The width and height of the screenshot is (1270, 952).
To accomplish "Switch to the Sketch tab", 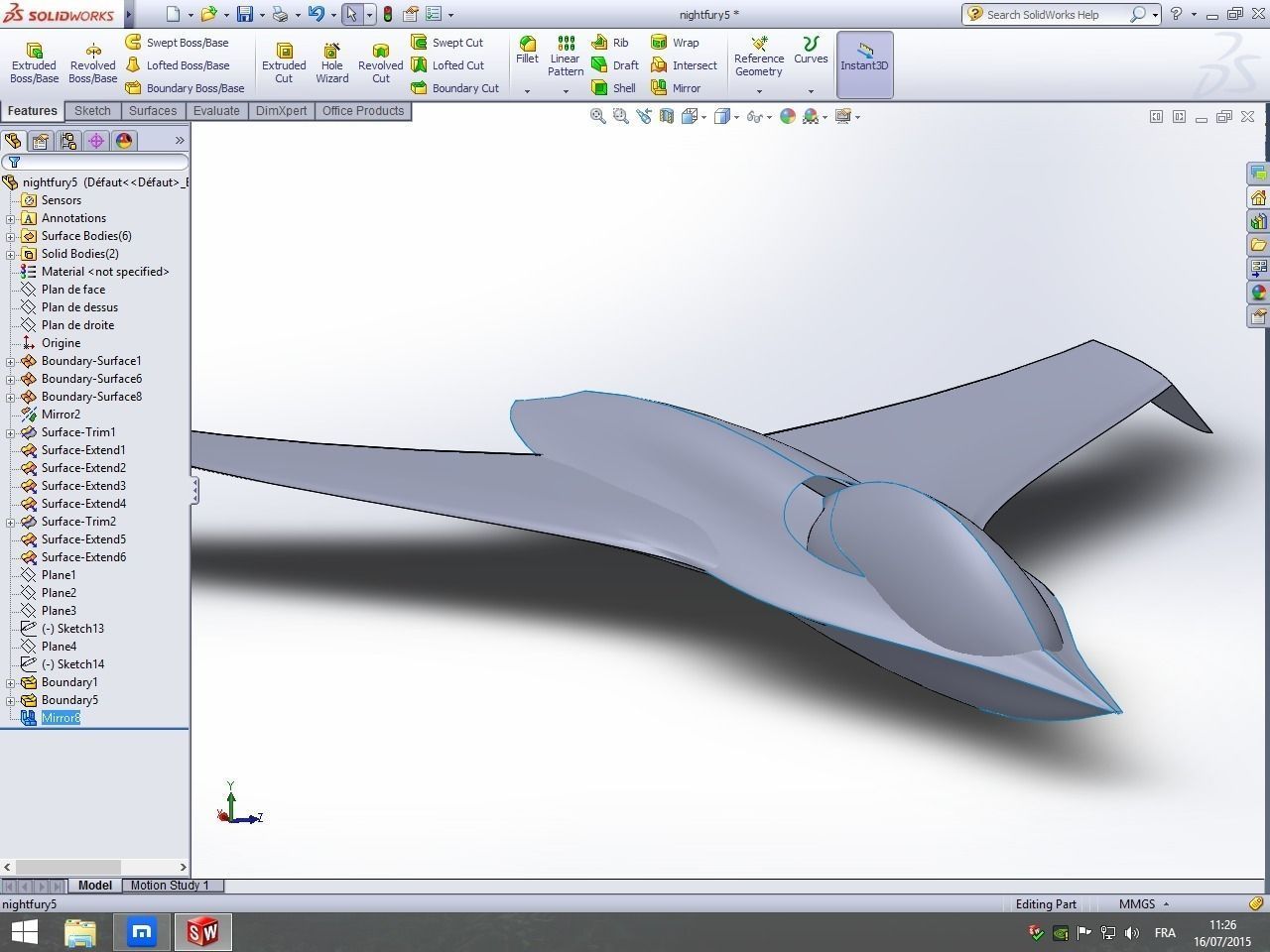I will [x=93, y=111].
